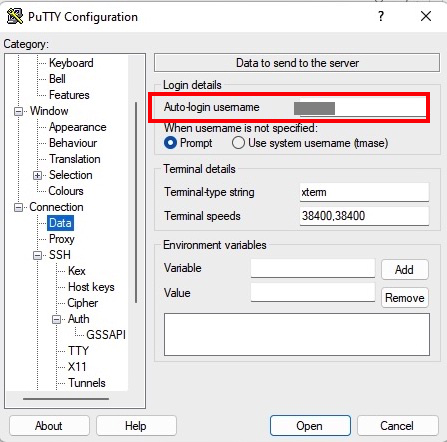Click the environment Value field

[x=313, y=293]
